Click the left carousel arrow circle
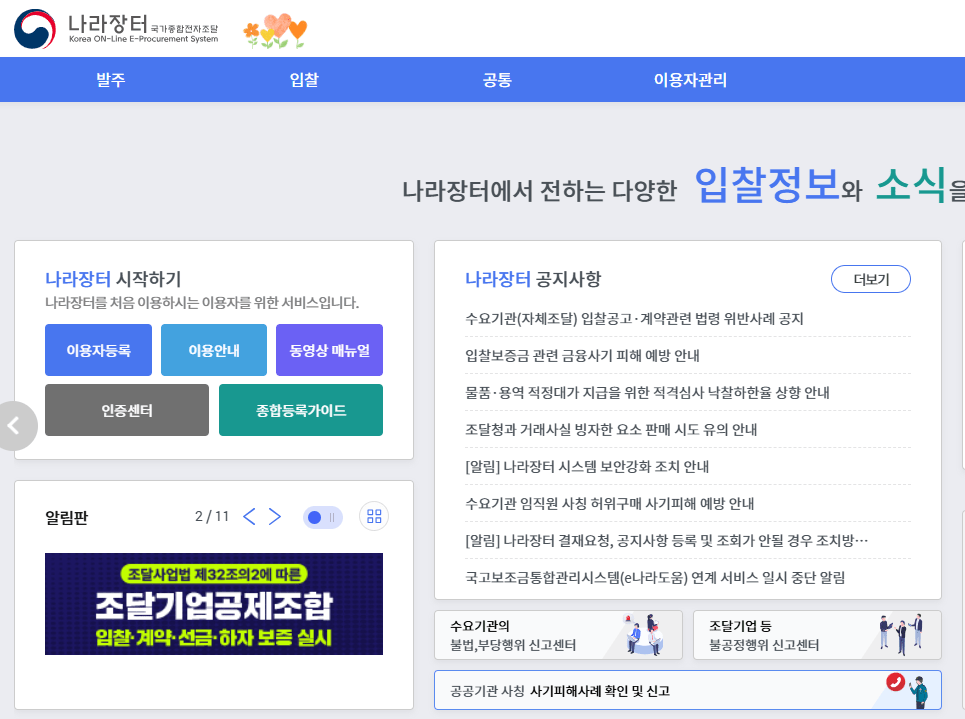This screenshot has height=719, width=965. tap(15, 425)
